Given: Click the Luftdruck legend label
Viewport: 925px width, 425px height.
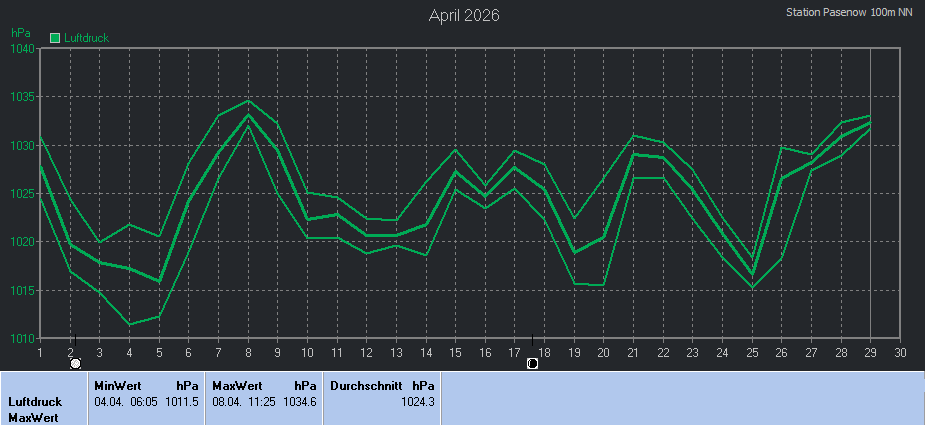Looking at the screenshot, I should tap(85, 38).
